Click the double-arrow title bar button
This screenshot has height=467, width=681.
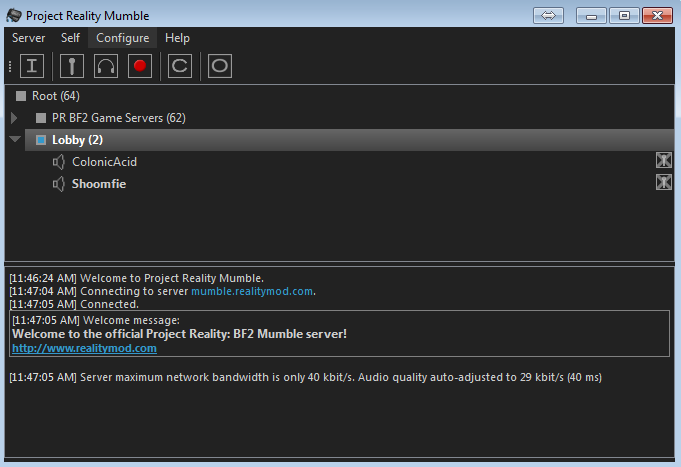pos(548,16)
